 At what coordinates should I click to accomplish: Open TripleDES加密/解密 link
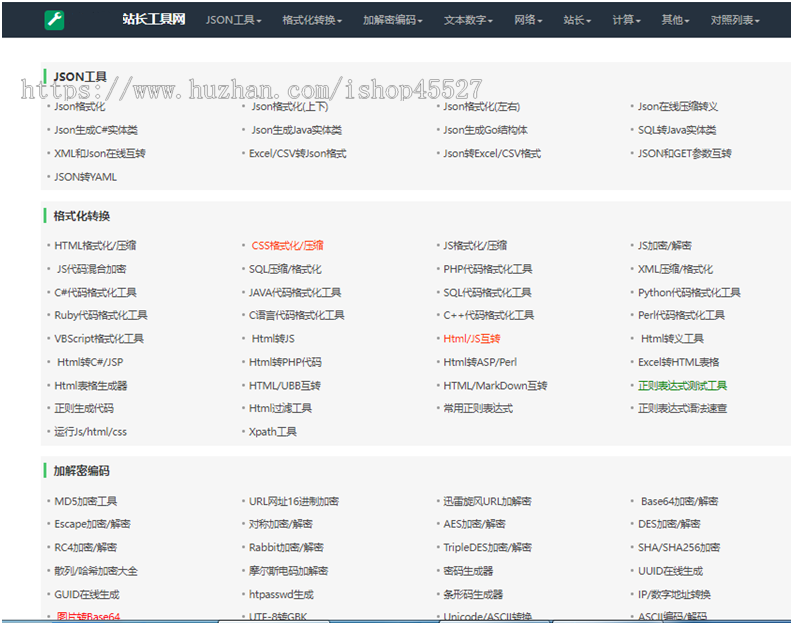(x=488, y=547)
